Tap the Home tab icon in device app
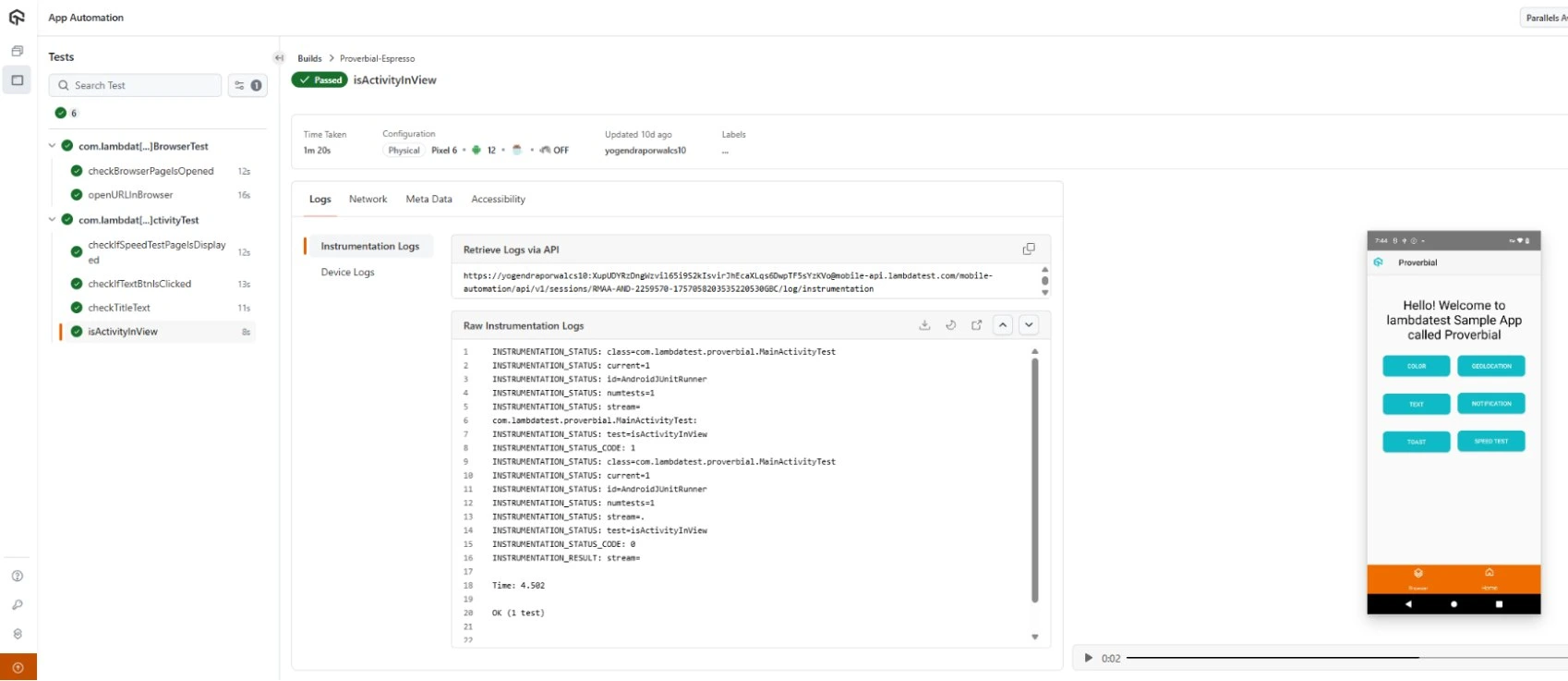Screen dimensions: 1568x681 point(1490,573)
